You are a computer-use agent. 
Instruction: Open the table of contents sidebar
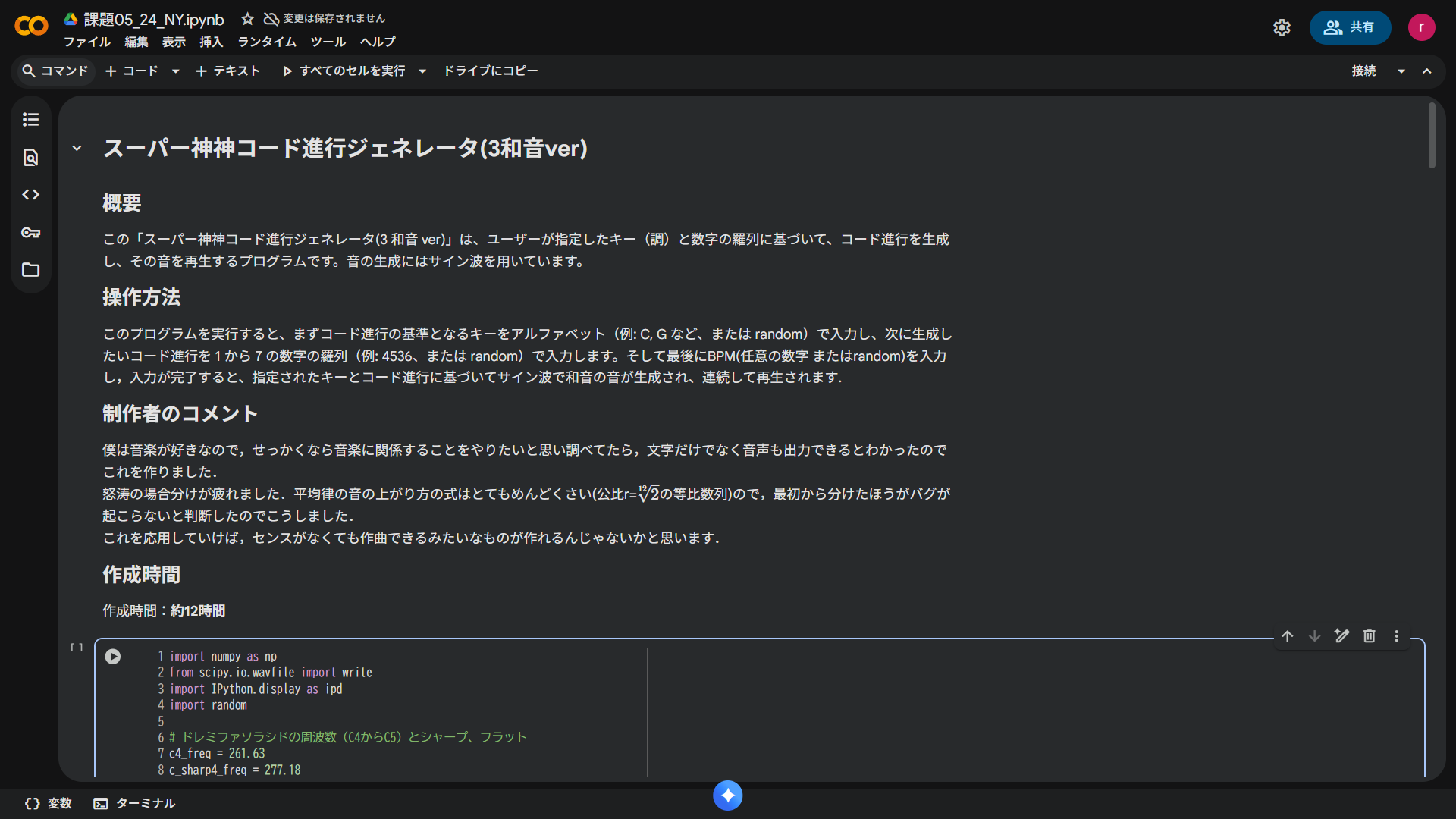(x=30, y=119)
